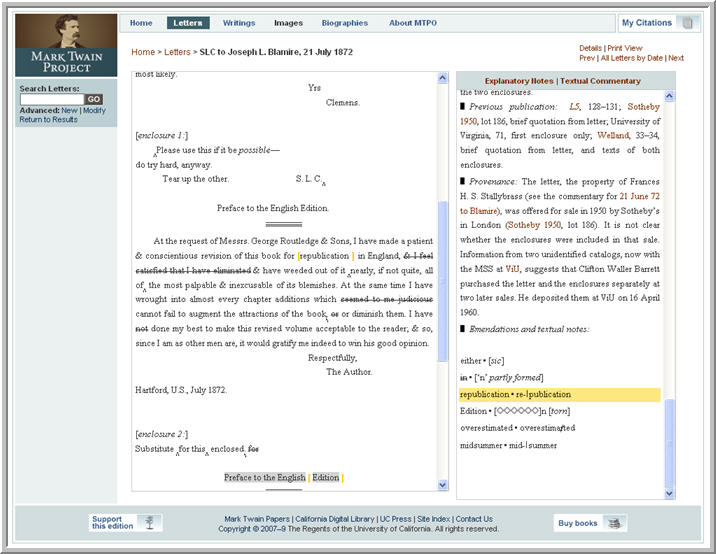Click Buy books button
Screen dimensions: 716x554
[x=590, y=523]
